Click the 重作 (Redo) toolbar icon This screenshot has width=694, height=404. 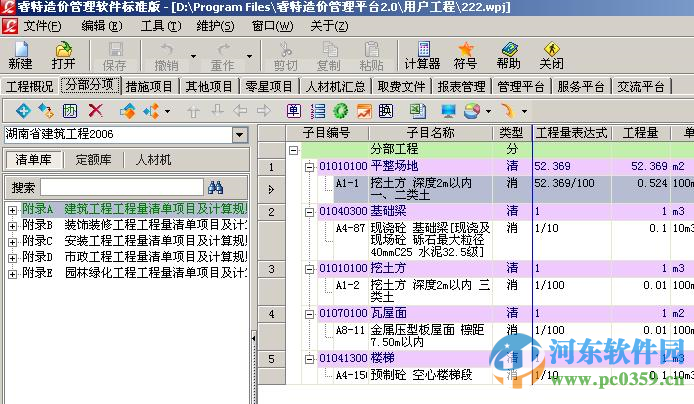click(x=222, y=56)
